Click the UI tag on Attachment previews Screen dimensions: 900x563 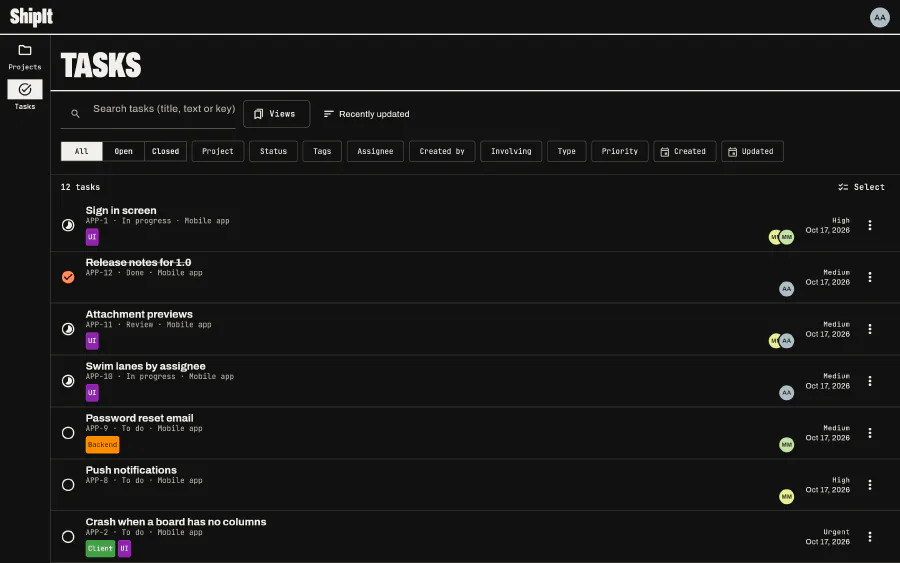[92, 341]
